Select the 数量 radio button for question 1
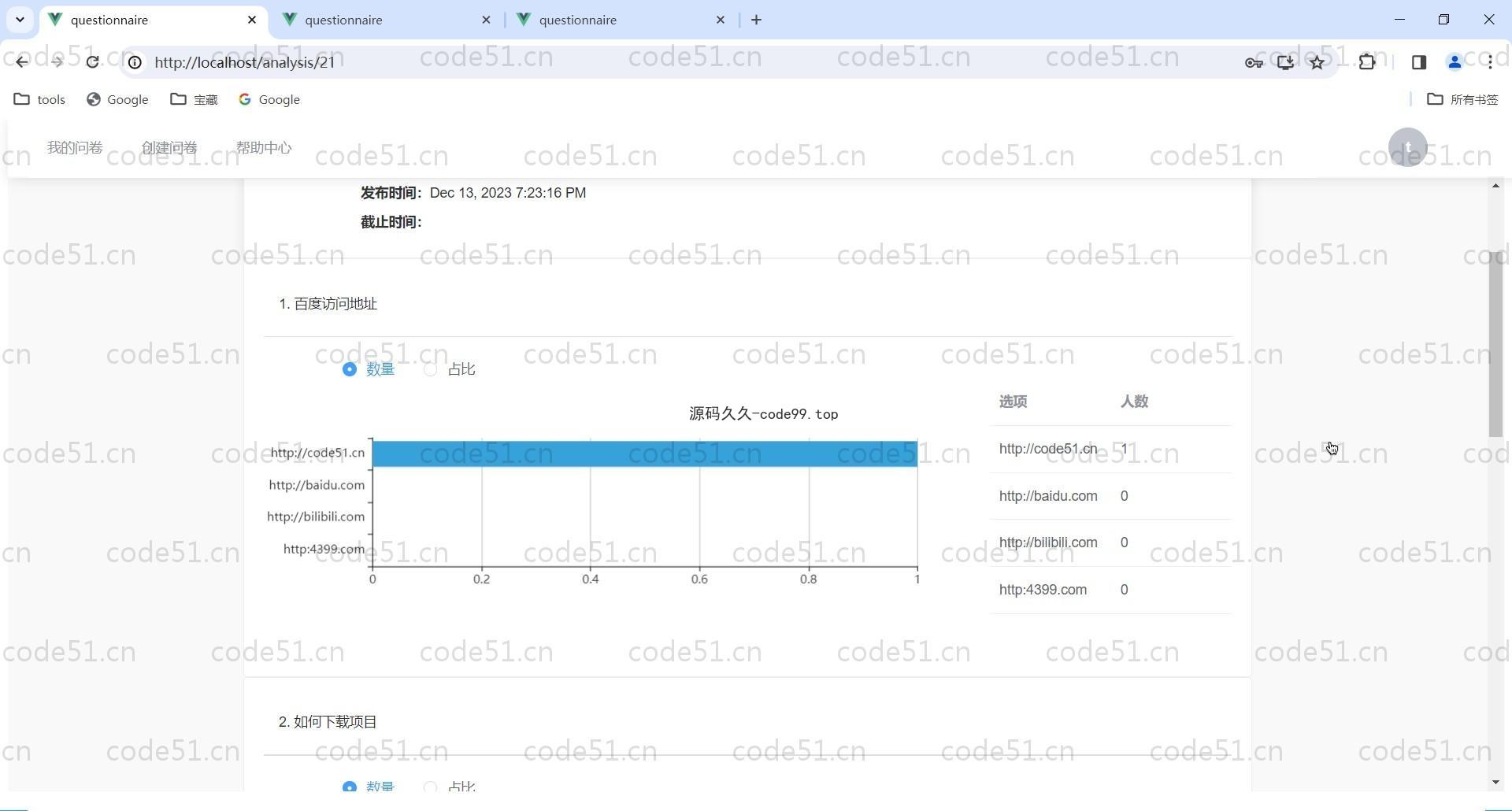Image resolution: width=1512 pixels, height=811 pixels. pos(350,369)
